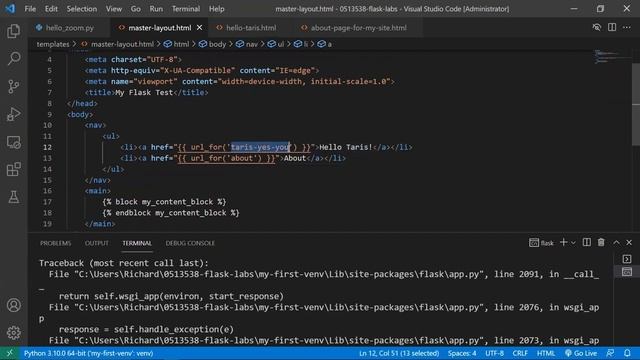Click Go Live in the status bar

[580, 353]
